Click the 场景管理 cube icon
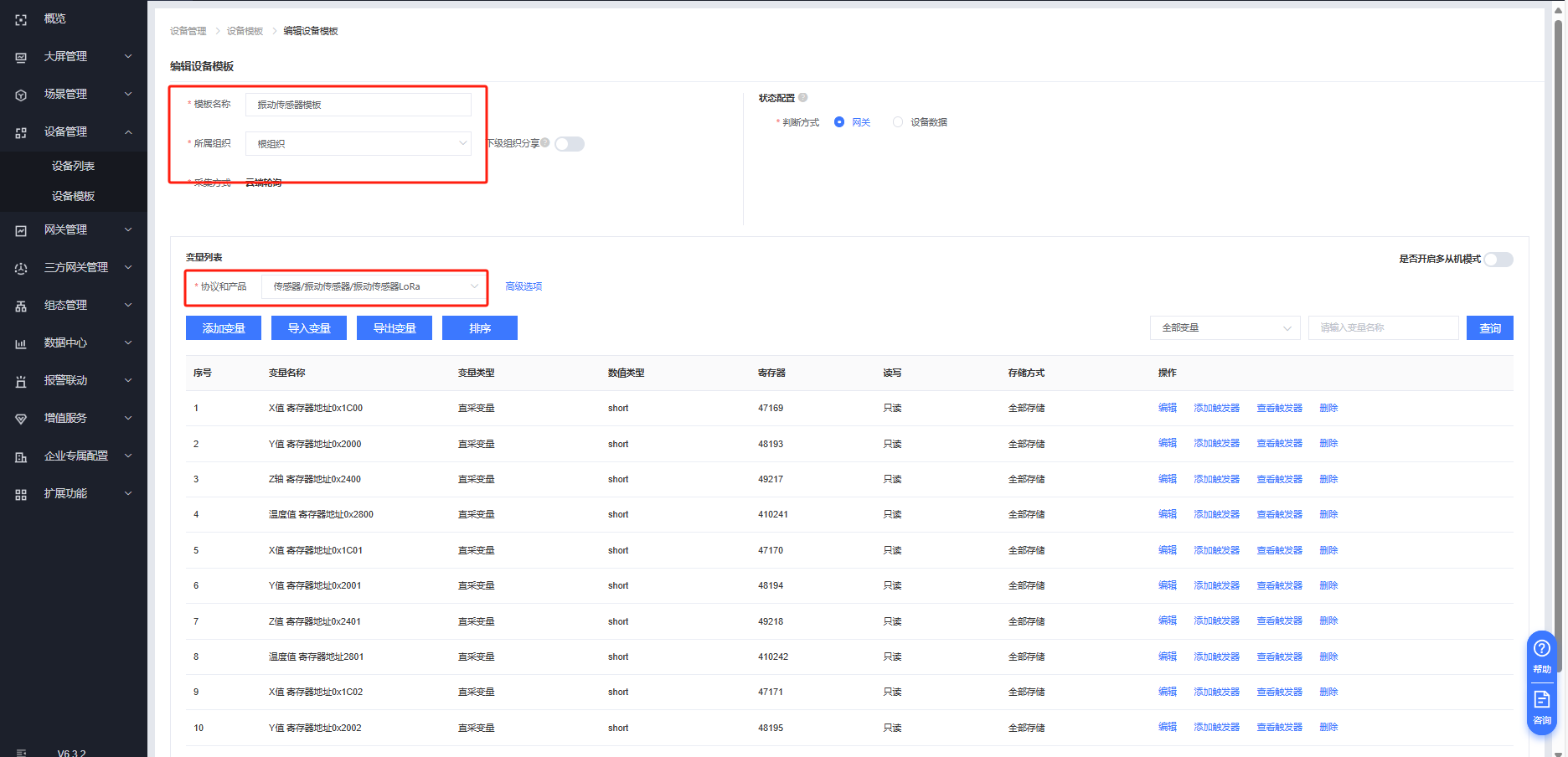This screenshot has height=757, width=1568. [x=21, y=95]
